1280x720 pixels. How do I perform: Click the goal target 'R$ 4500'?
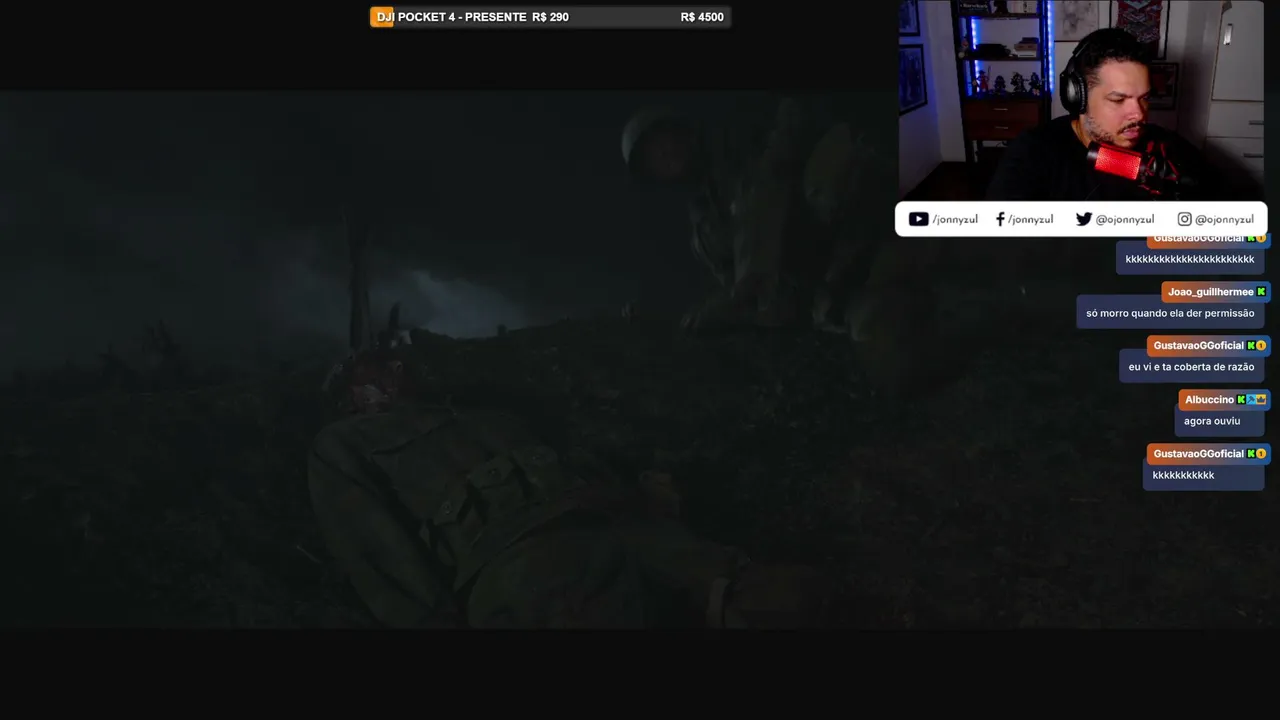click(702, 17)
